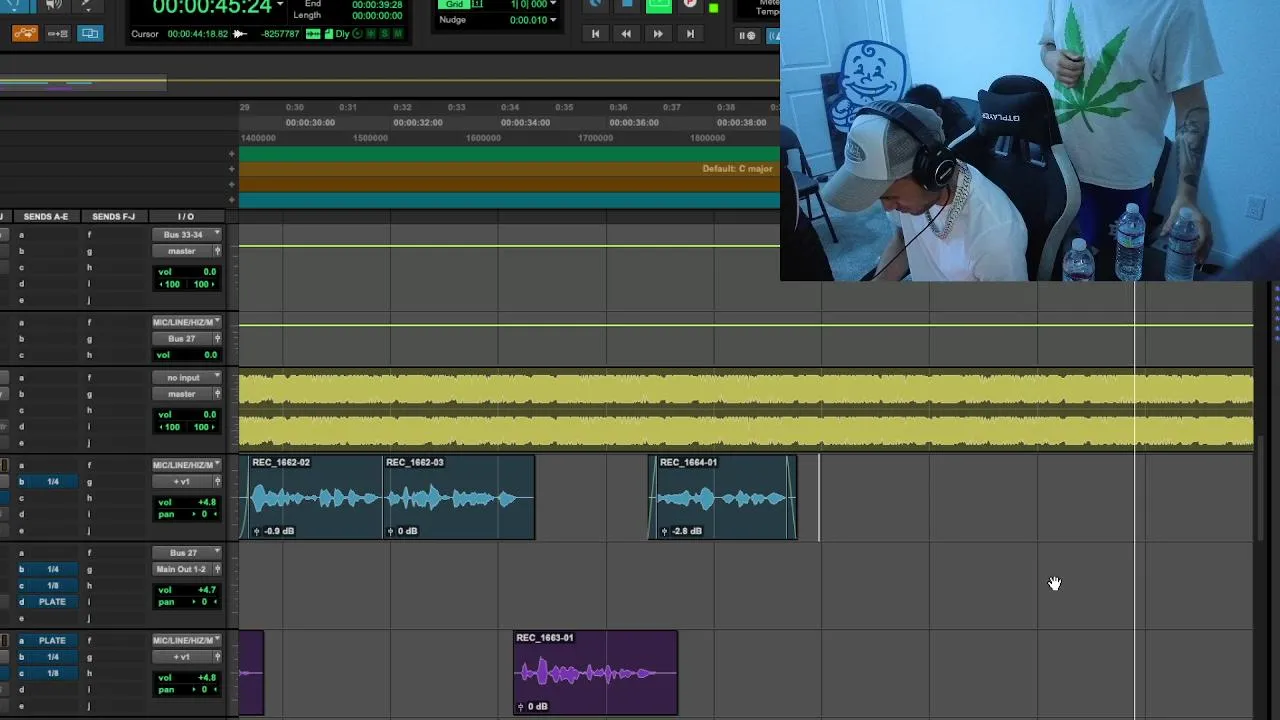Click the Rewind transport button
1280x720 pixels.
click(626, 34)
